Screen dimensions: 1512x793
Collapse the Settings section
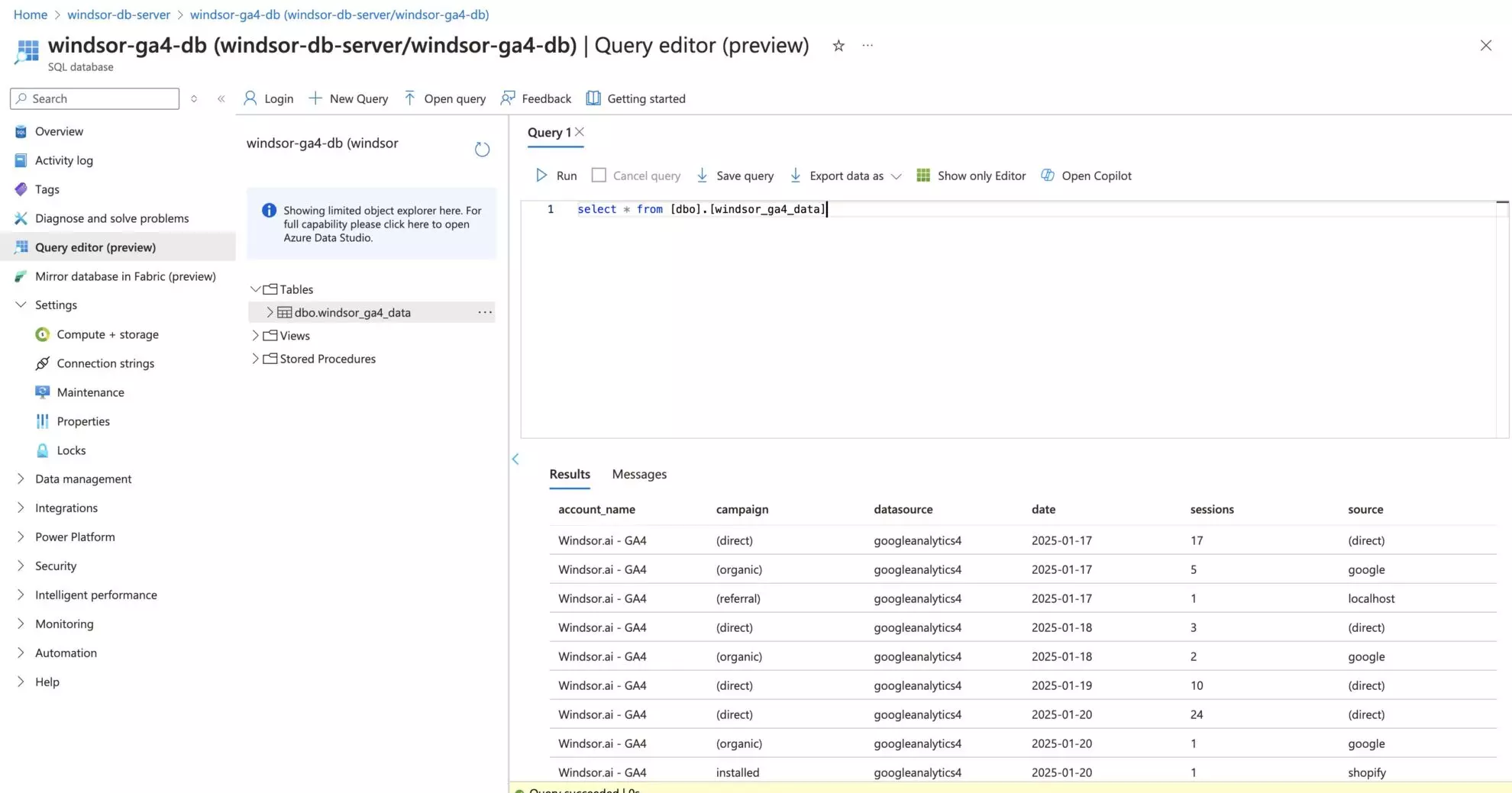click(21, 305)
